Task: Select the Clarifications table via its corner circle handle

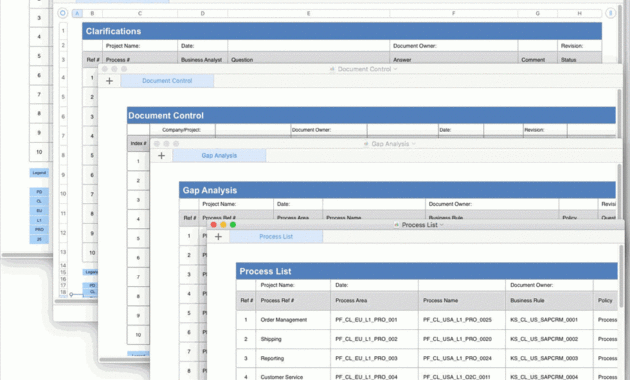Action: tap(63, 13)
